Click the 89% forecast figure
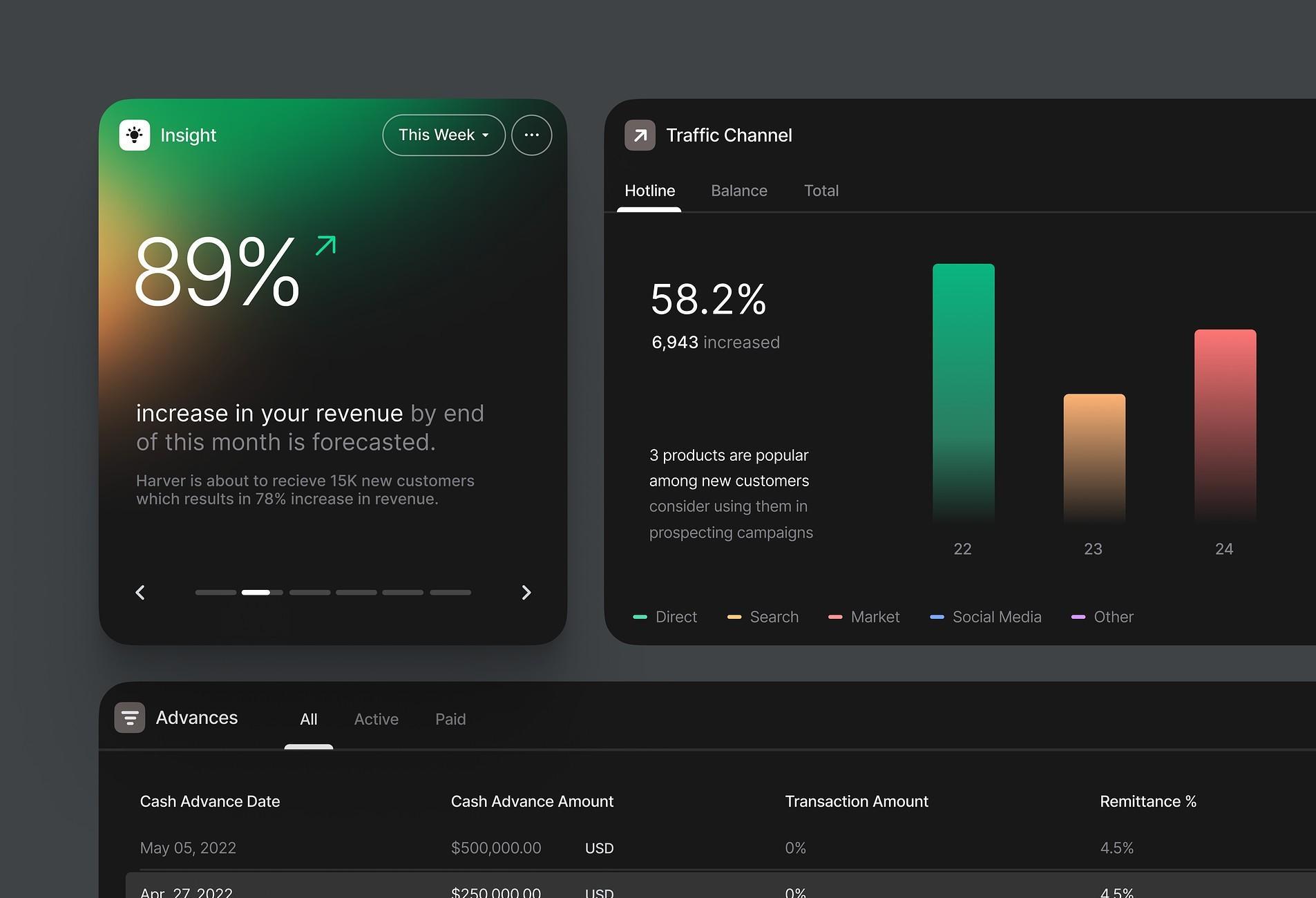The width and height of the screenshot is (1316, 898). [217, 271]
